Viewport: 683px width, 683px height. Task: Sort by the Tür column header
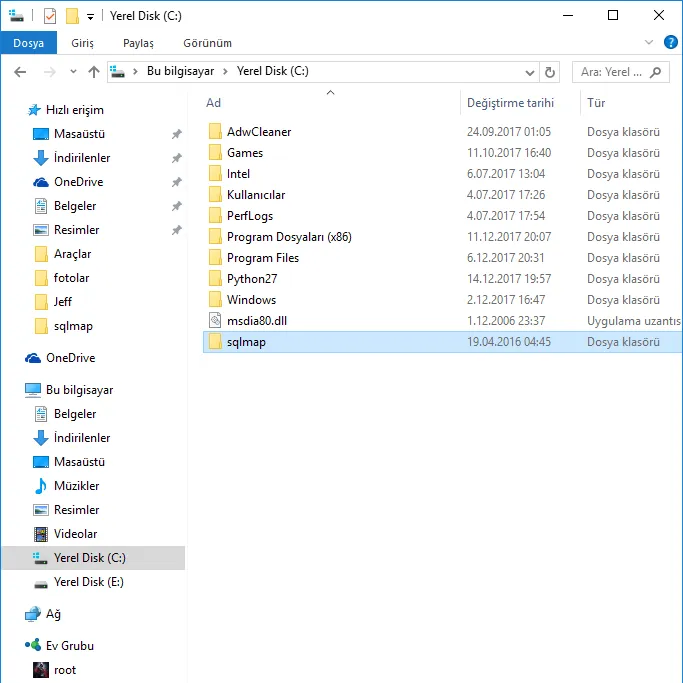point(596,103)
